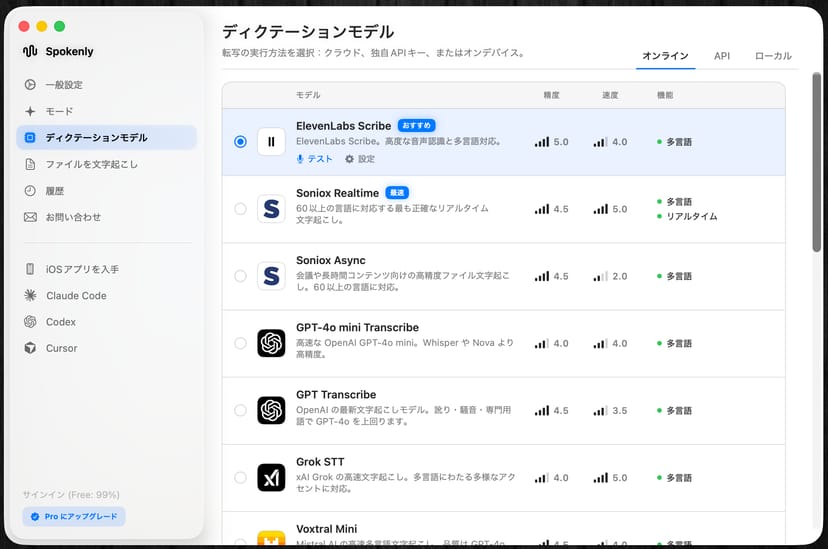This screenshot has width=828, height=549.
Task: Click the Spokenly waveform logo icon
Action: [x=30, y=51]
